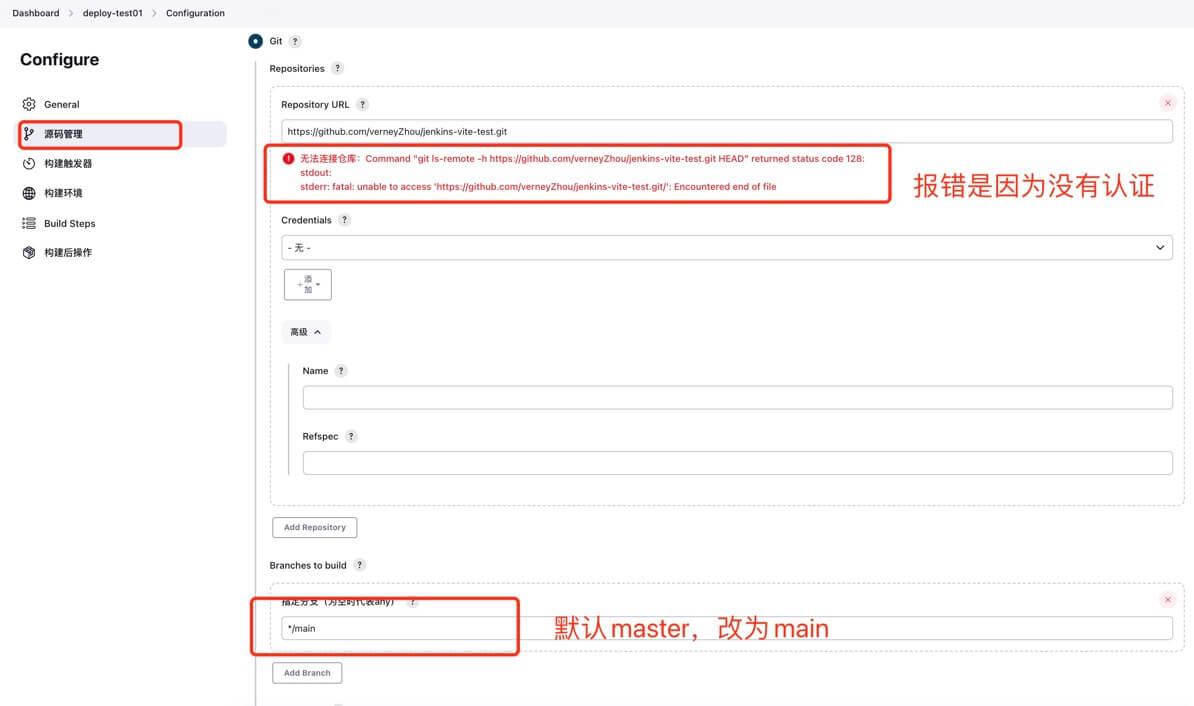Screen dimensions: 1194x706
Task: Click the 构建后操作 cube icon
Action: (x=29, y=253)
